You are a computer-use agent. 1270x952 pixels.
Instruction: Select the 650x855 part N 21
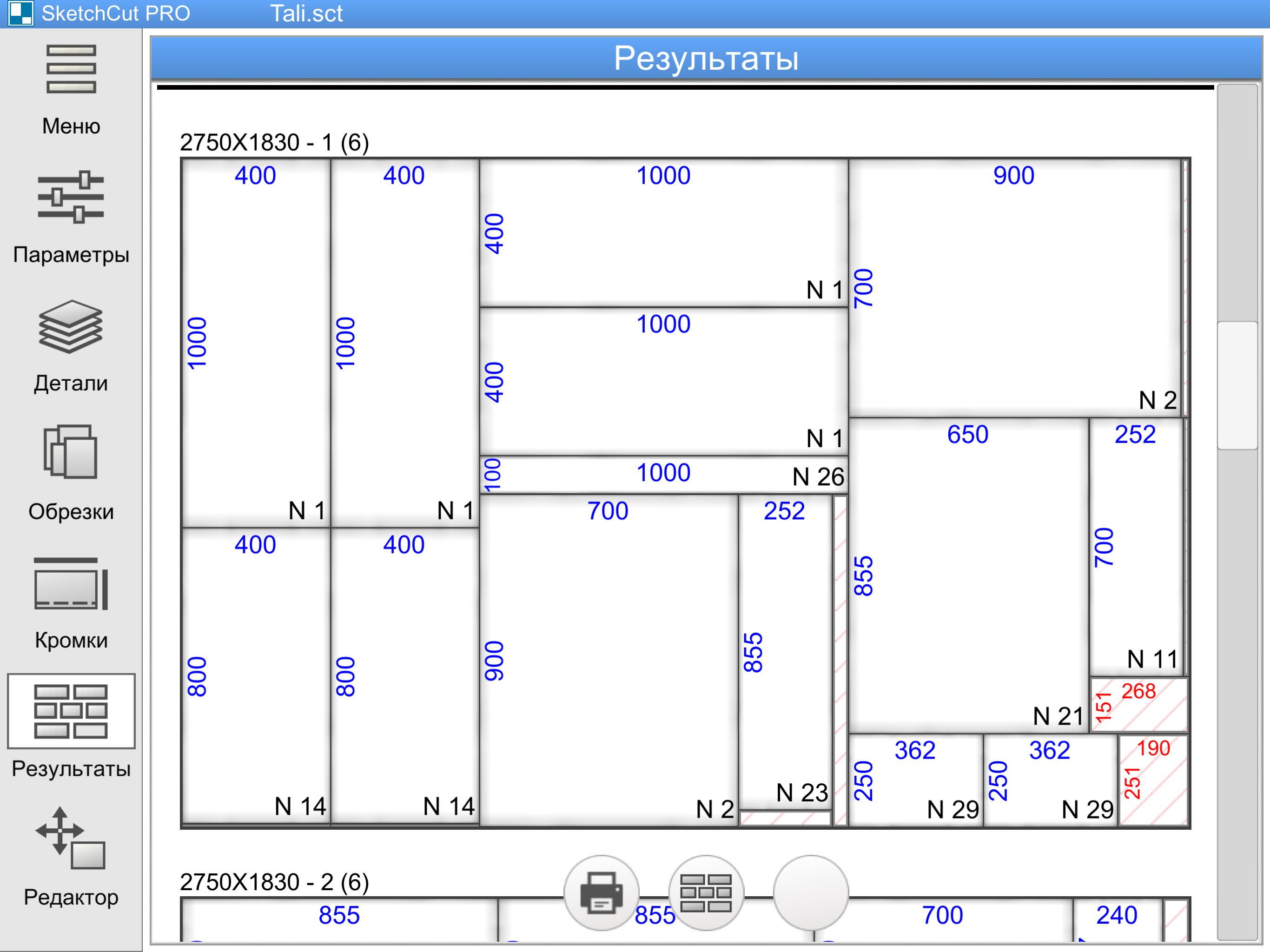969,576
